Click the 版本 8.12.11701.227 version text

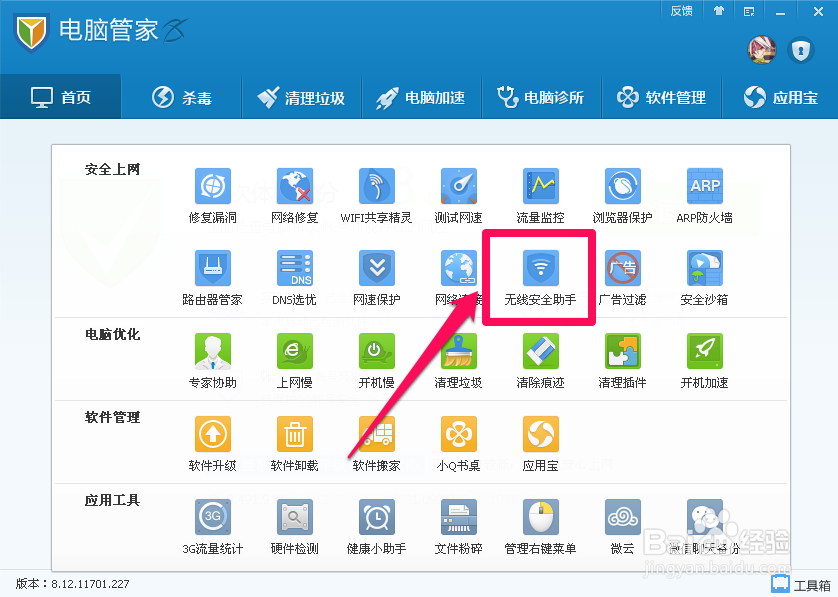[x=72, y=584]
